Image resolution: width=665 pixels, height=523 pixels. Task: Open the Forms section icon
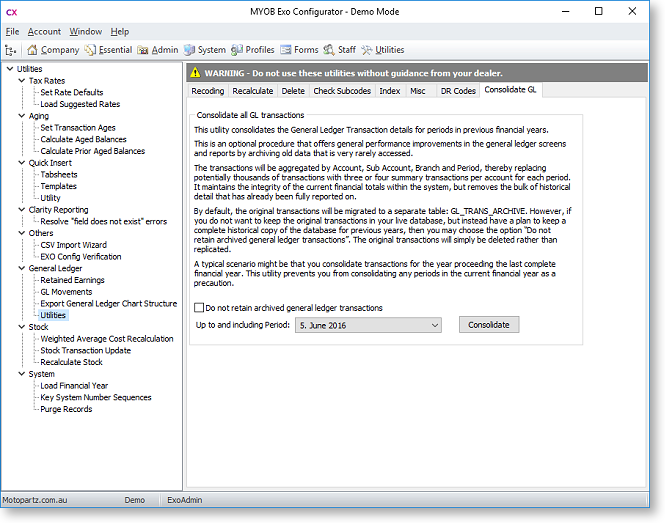pyautogui.click(x=286, y=50)
